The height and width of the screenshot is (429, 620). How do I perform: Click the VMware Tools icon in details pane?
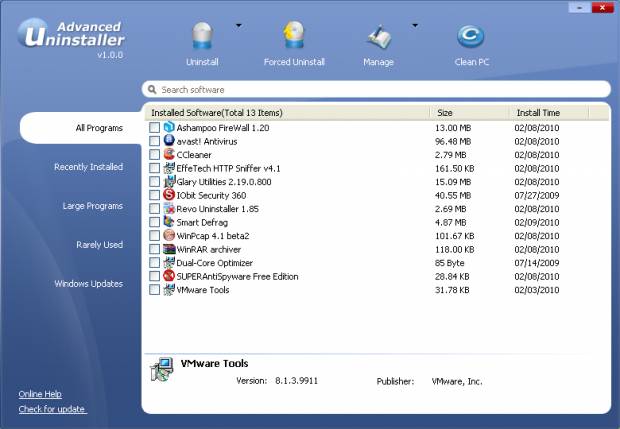[x=161, y=371]
